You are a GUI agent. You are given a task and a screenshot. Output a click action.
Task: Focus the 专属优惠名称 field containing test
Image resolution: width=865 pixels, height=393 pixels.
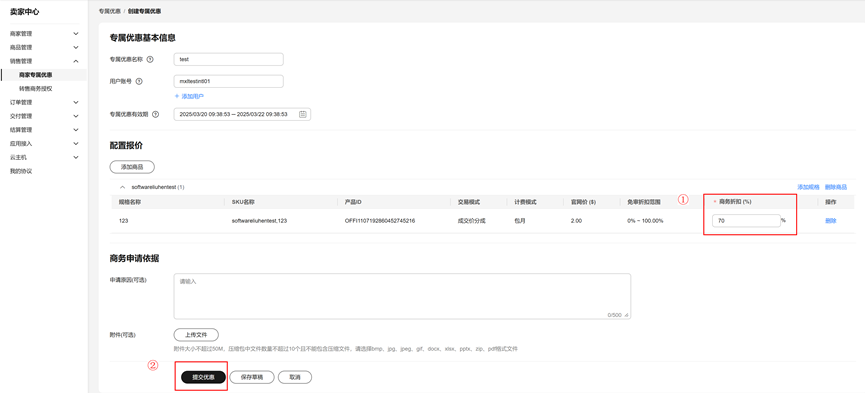[x=228, y=59]
